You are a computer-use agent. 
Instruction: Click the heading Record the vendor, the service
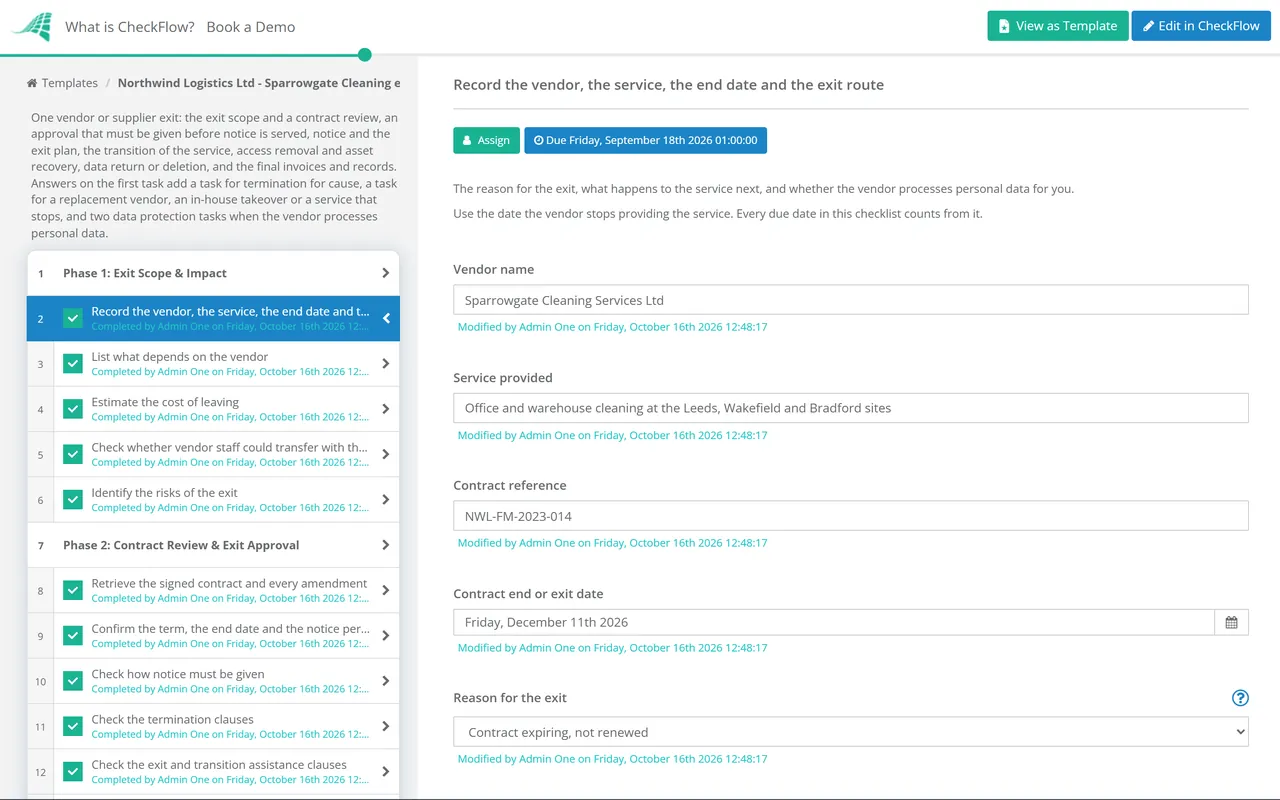coord(668,85)
